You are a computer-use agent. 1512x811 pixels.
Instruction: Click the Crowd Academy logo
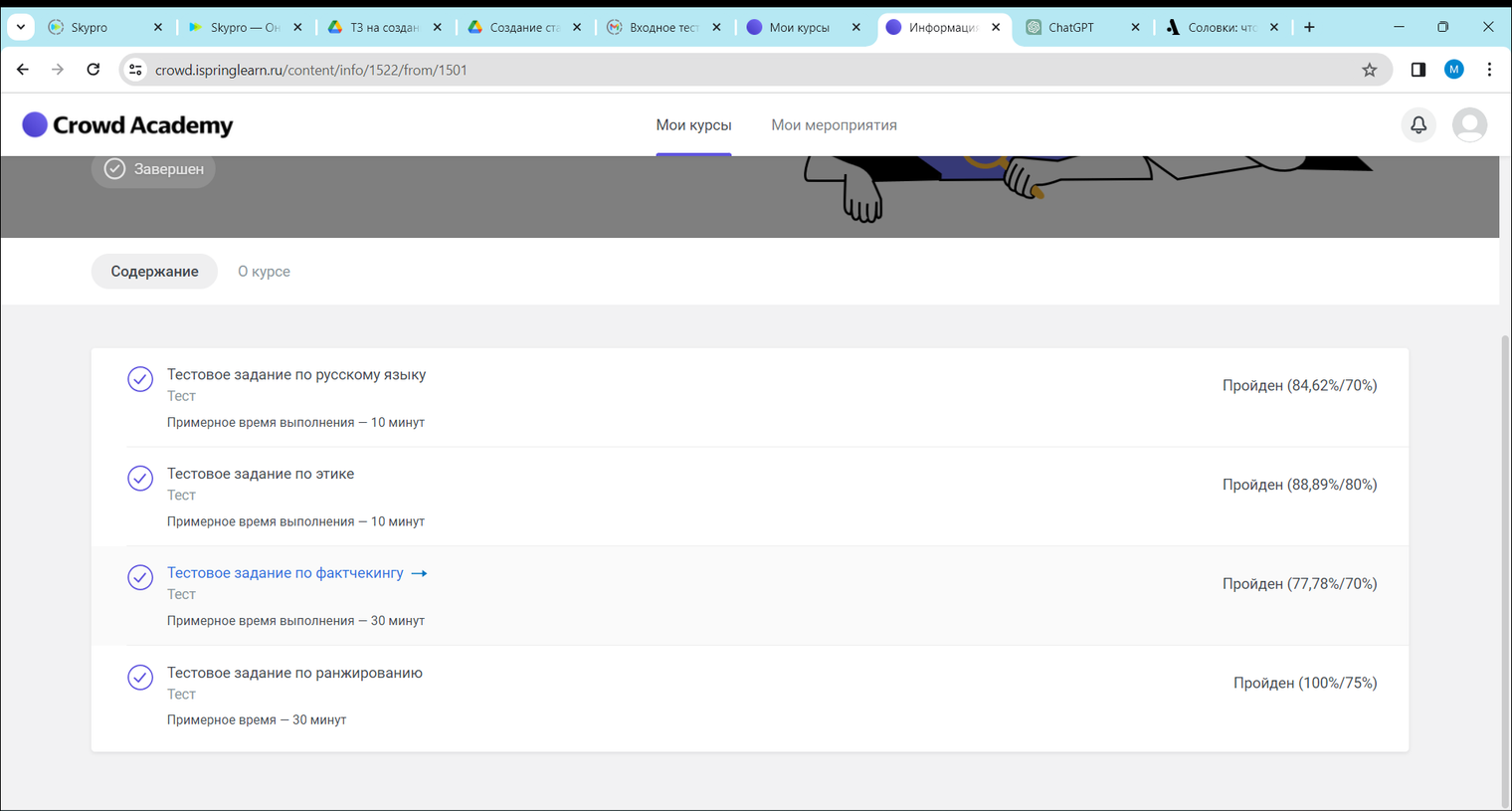pyautogui.click(x=127, y=124)
